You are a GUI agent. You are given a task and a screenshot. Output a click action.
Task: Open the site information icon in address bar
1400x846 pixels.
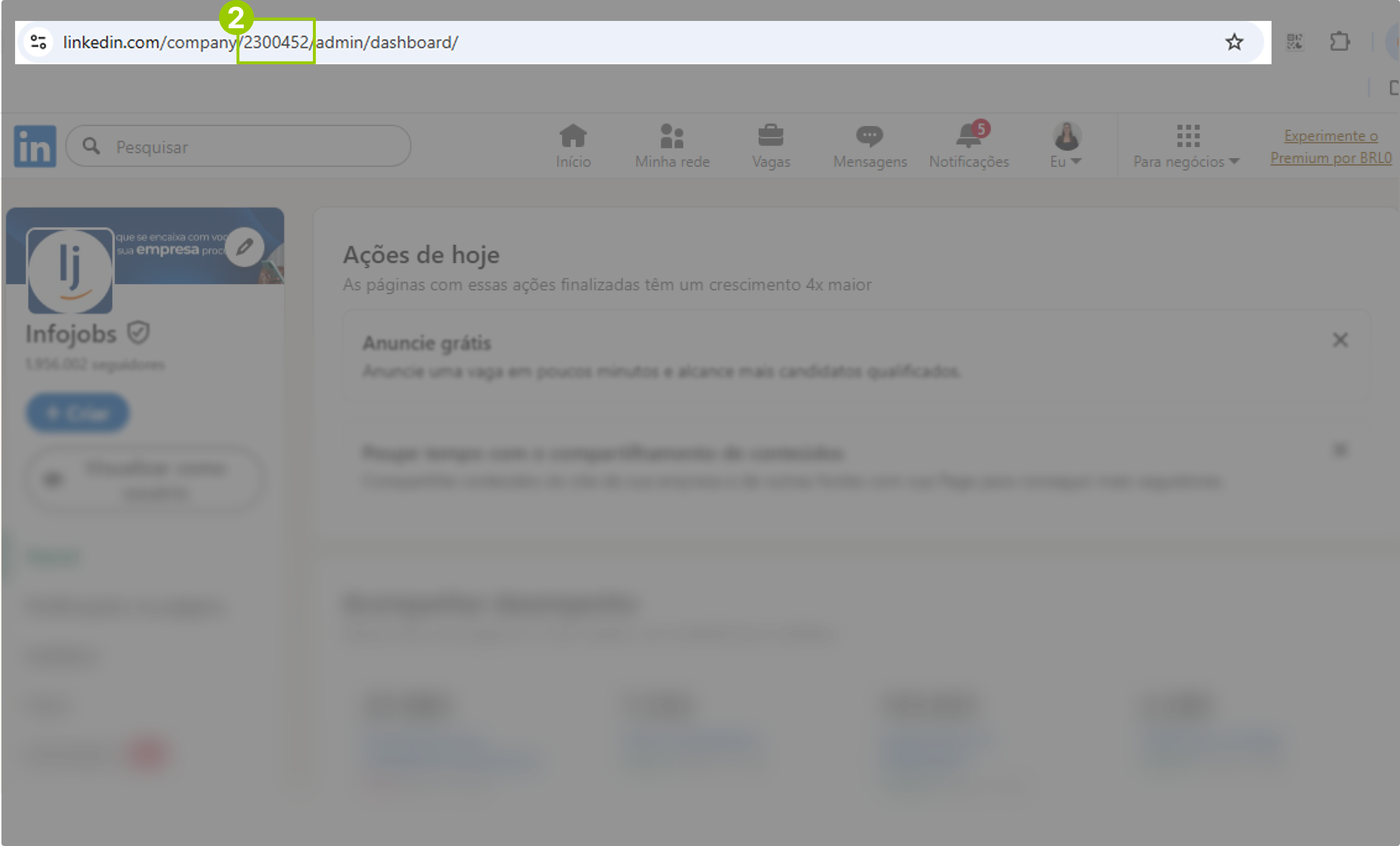pos(38,42)
